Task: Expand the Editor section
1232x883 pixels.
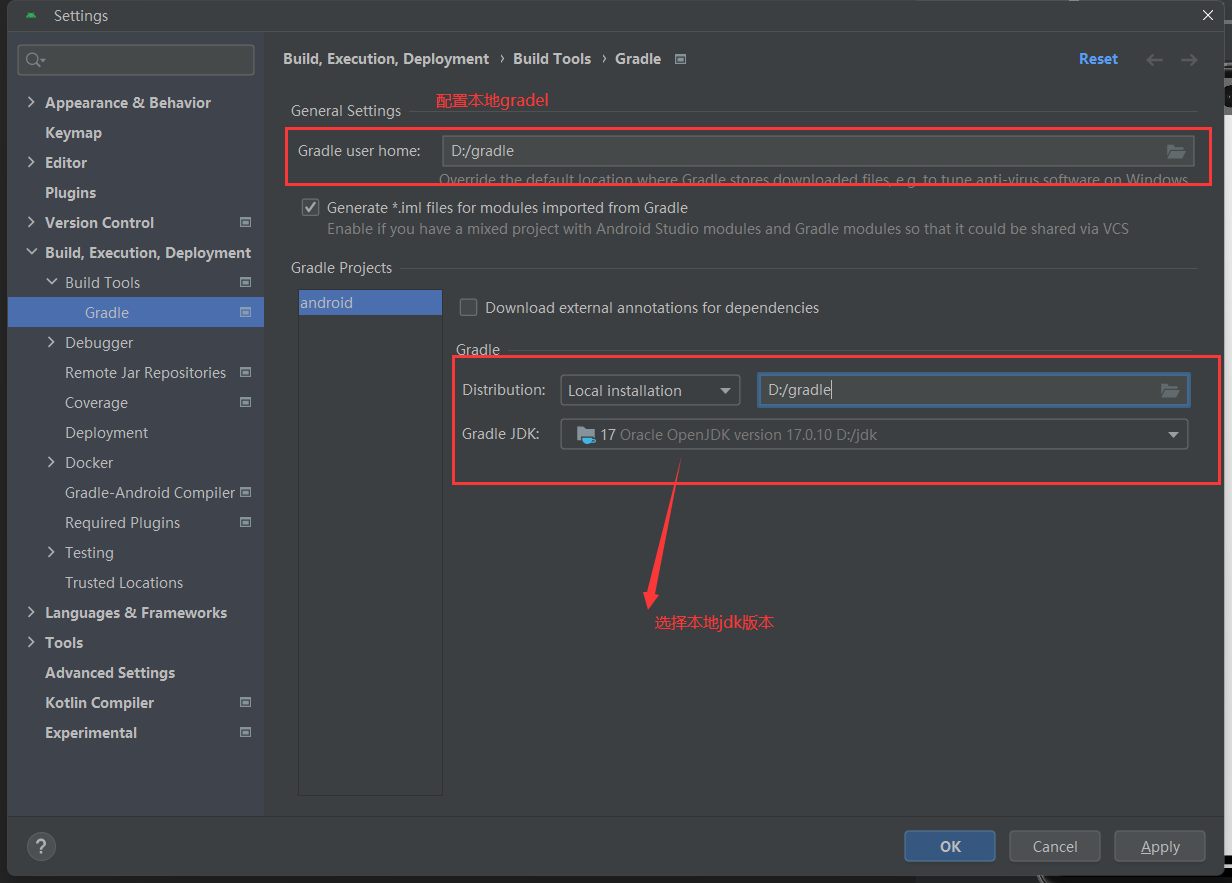Action: tap(31, 162)
